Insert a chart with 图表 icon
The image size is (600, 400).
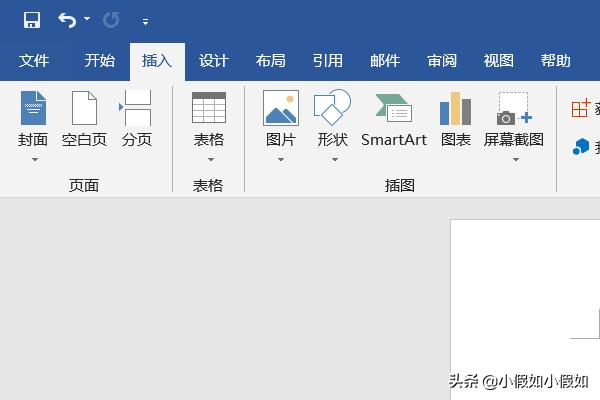[x=455, y=109]
